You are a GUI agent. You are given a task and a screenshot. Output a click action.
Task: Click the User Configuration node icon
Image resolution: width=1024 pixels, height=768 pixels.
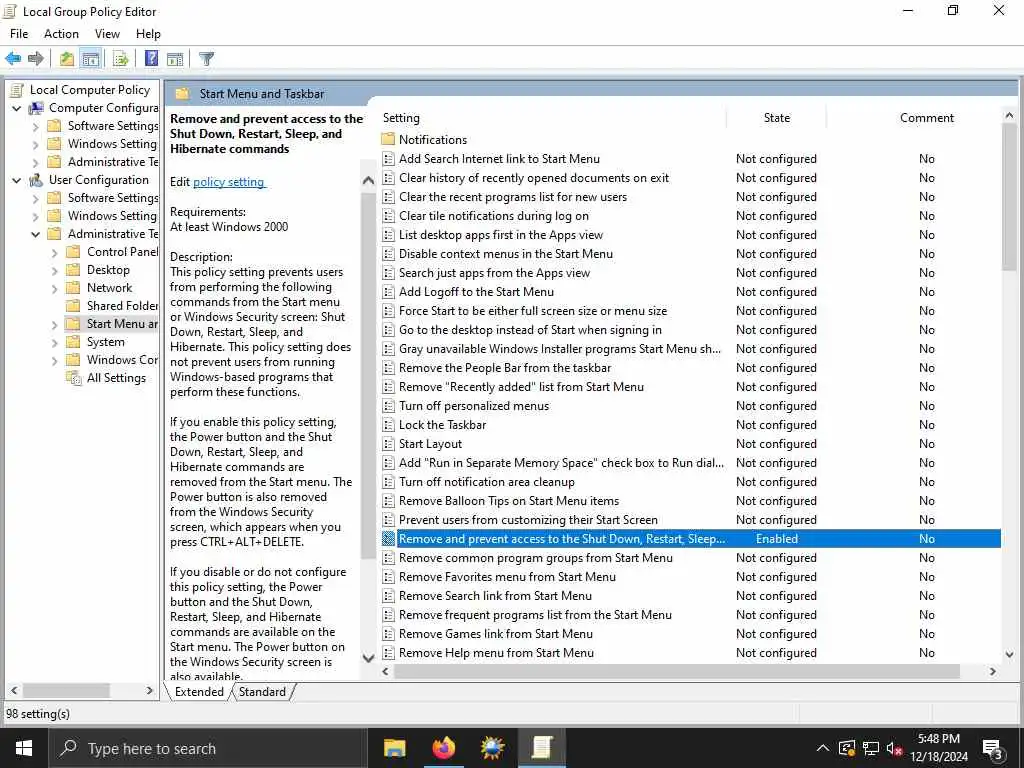coord(36,180)
